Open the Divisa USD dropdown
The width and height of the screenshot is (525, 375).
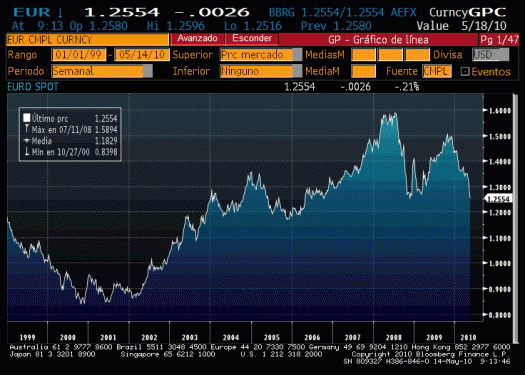[x=491, y=55]
